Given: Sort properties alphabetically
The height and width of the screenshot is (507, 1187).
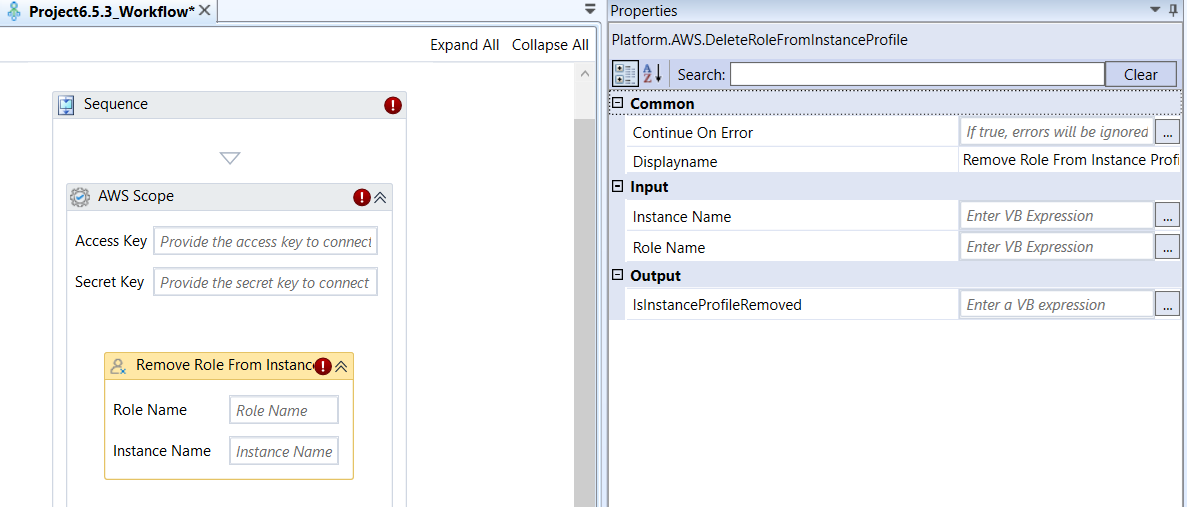Looking at the screenshot, I should pos(653,74).
